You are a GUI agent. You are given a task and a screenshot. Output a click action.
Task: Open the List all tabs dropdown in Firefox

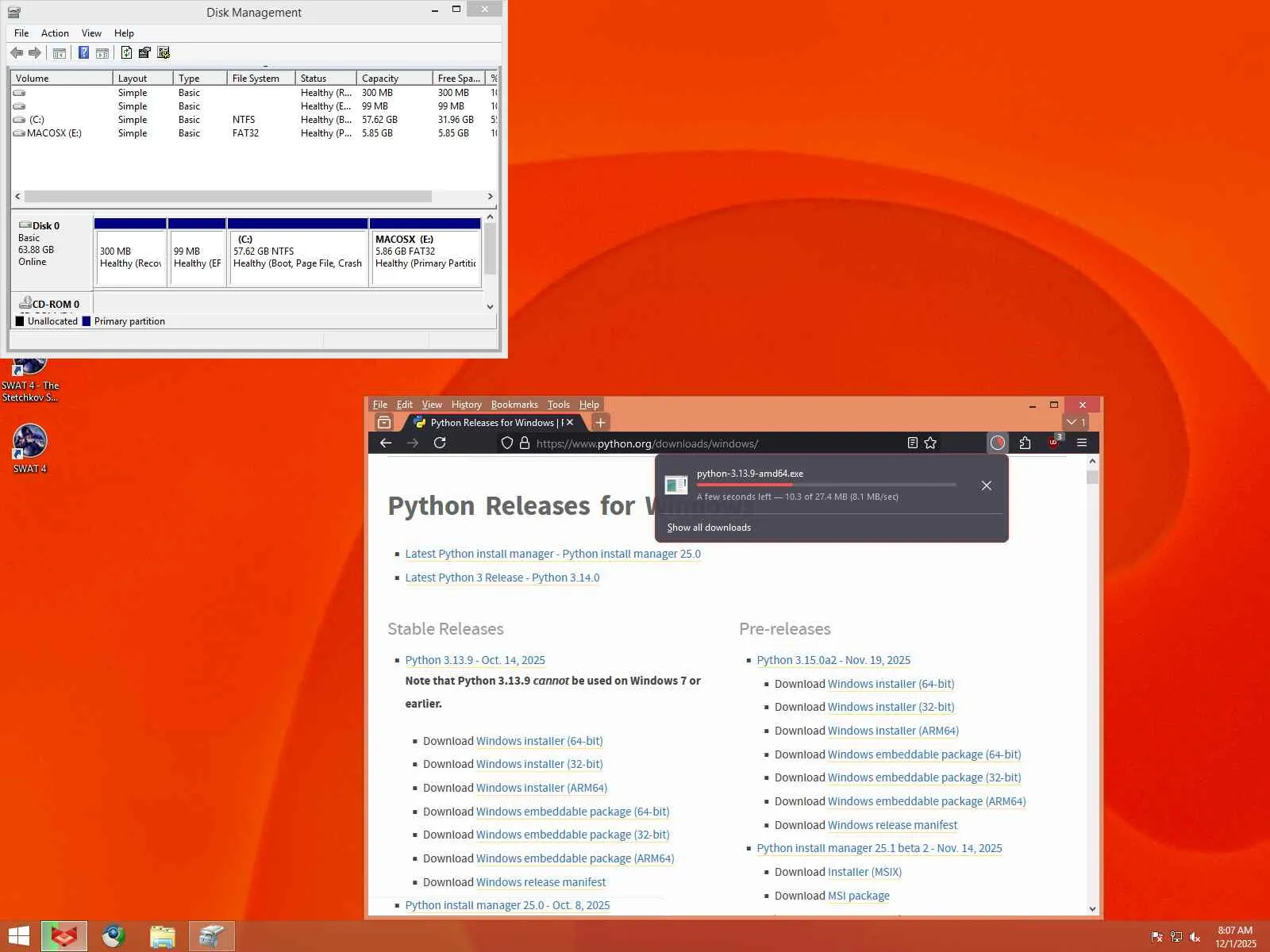coord(1076,422)
